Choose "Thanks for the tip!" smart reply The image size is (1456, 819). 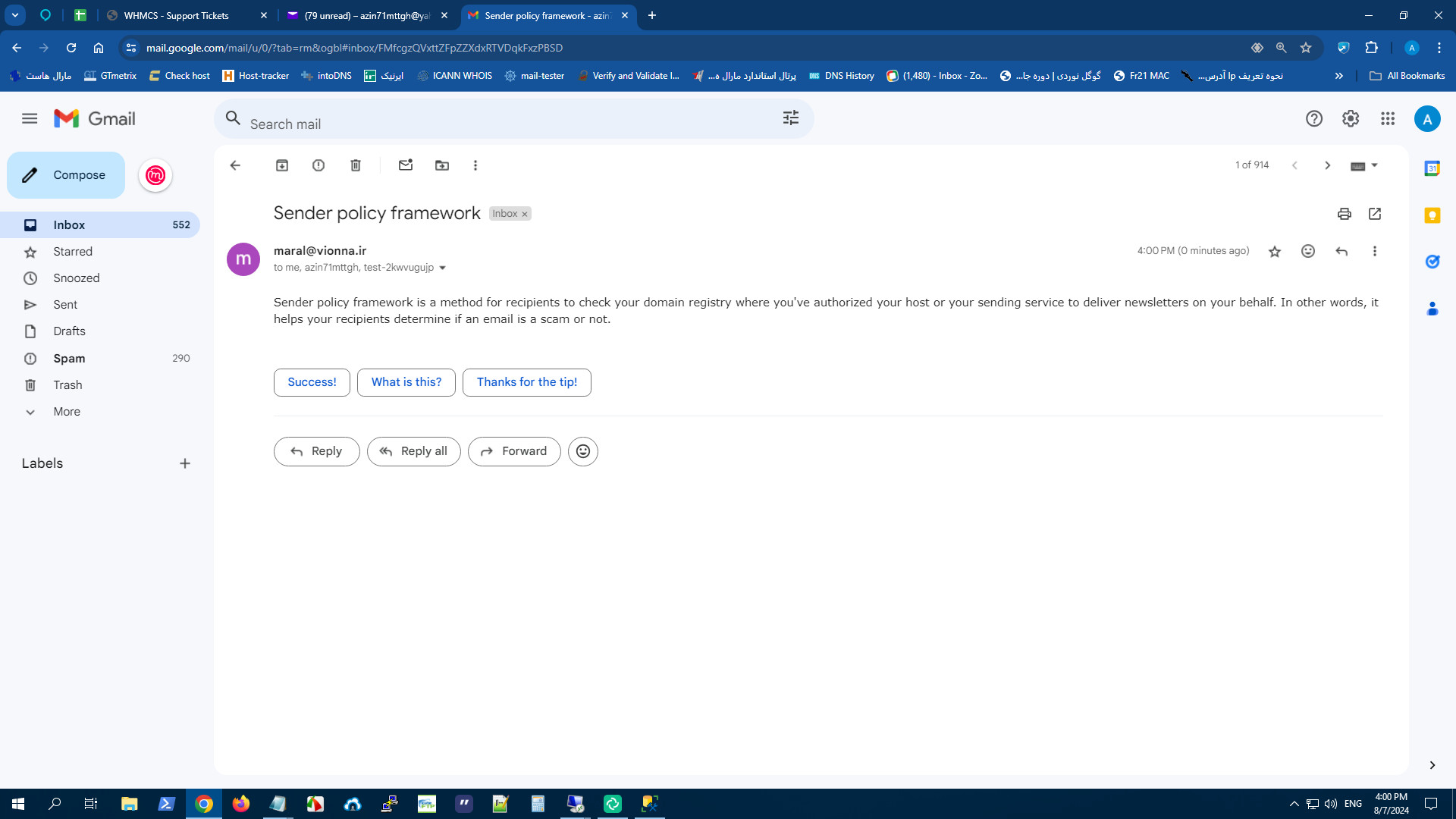(x=527, y=382)
